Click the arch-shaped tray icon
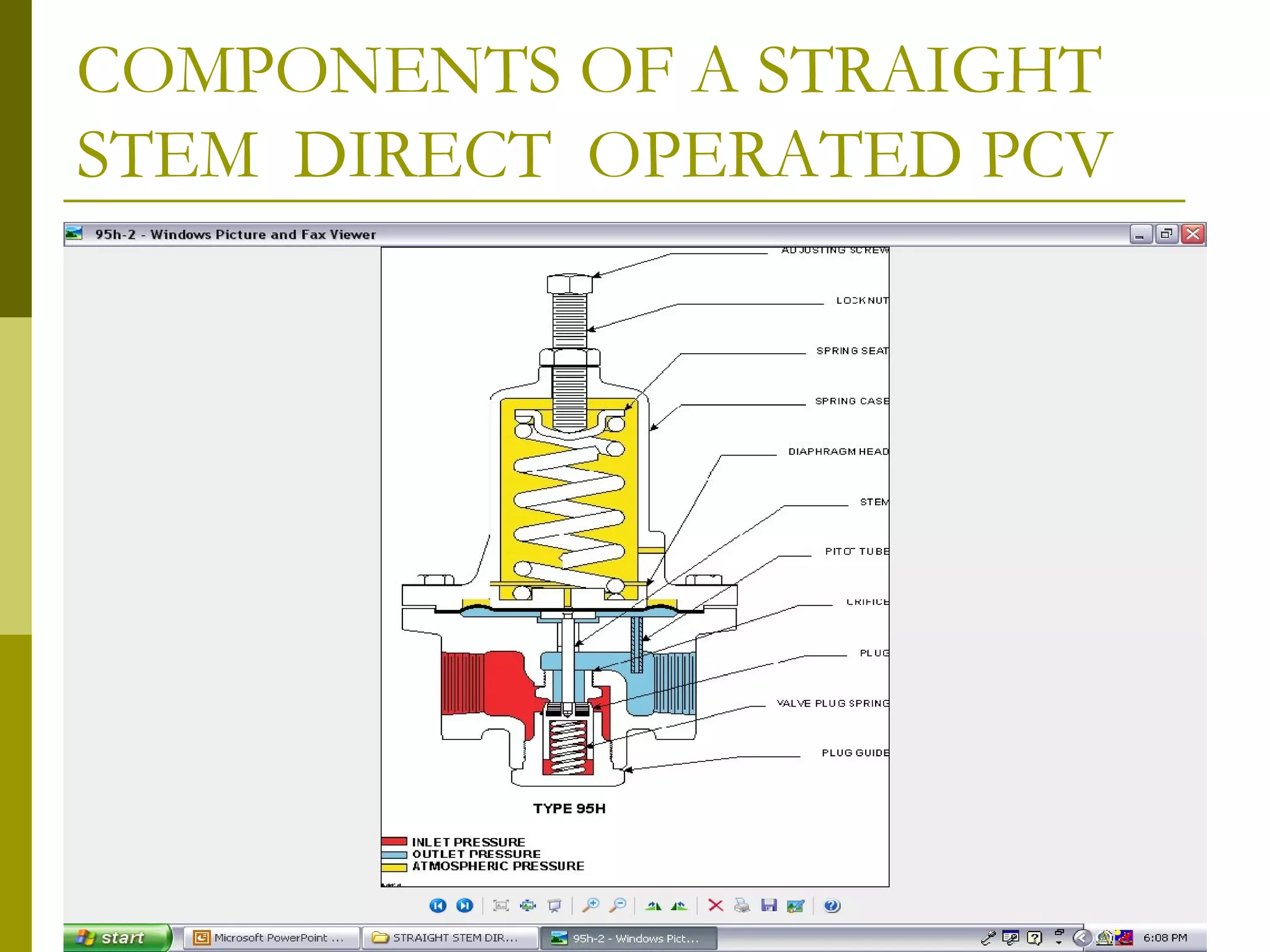 (x=1104, y=938)
